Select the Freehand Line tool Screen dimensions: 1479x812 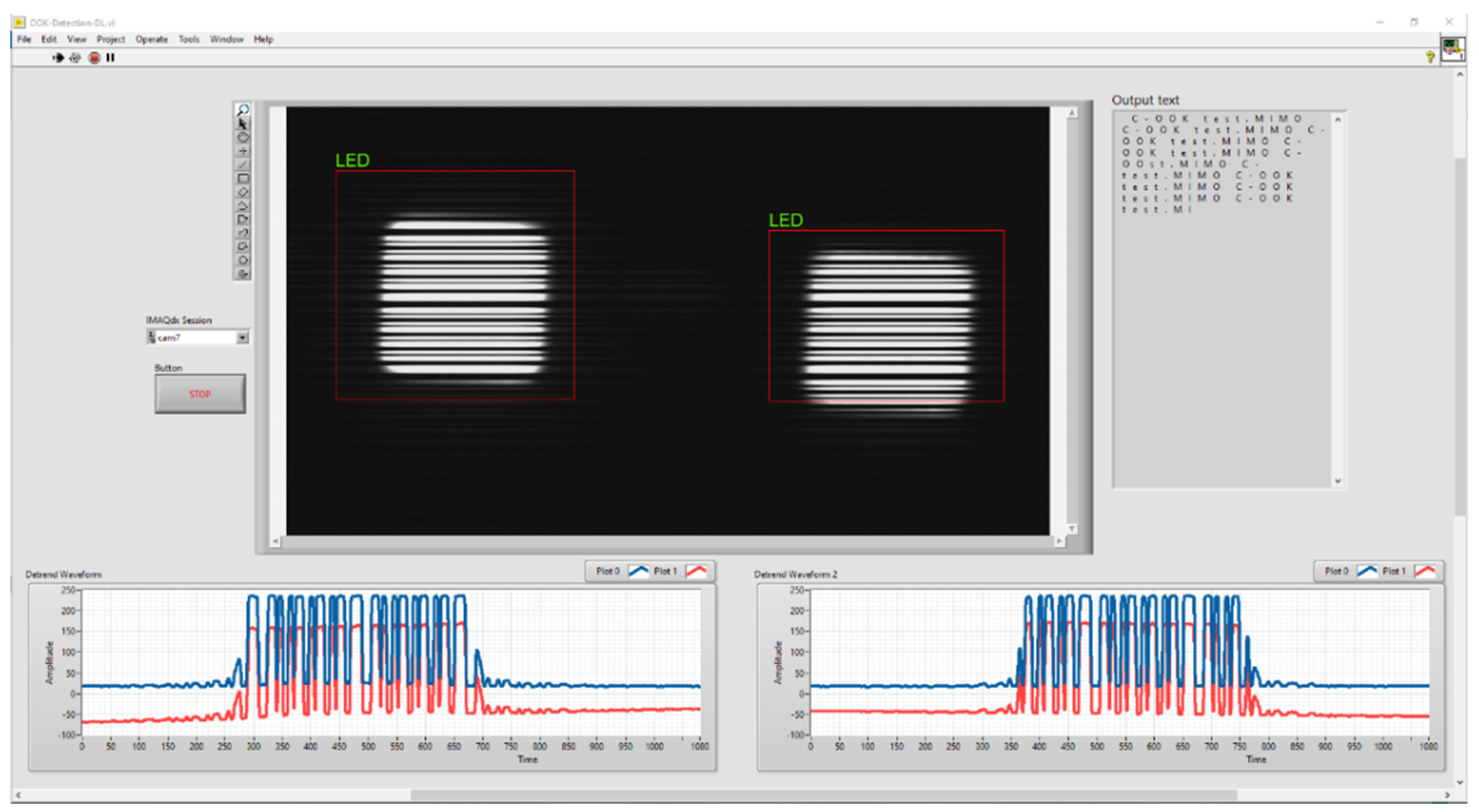click(x=242, y=233)
